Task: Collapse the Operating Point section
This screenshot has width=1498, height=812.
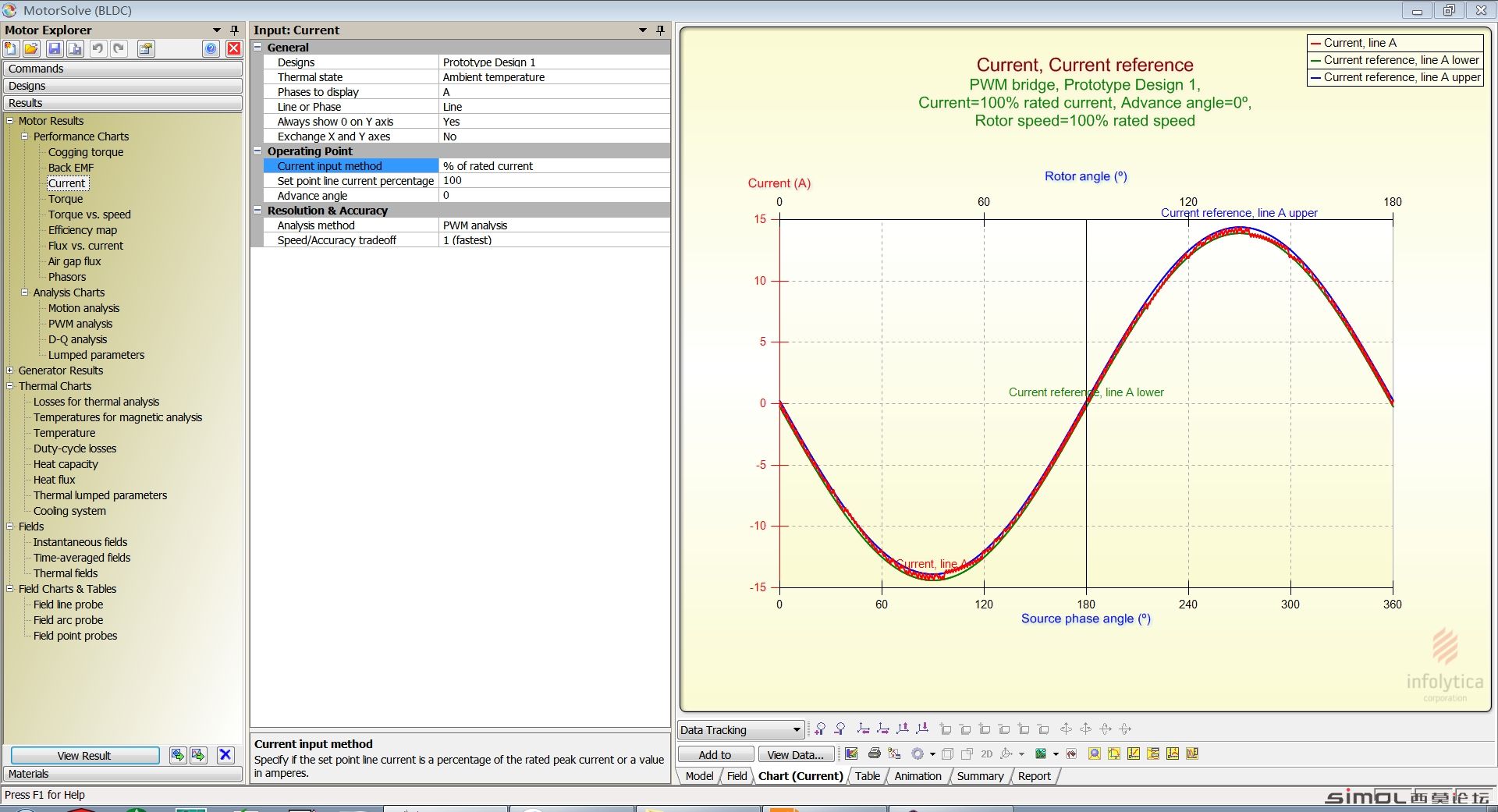Action: point(257,151)
